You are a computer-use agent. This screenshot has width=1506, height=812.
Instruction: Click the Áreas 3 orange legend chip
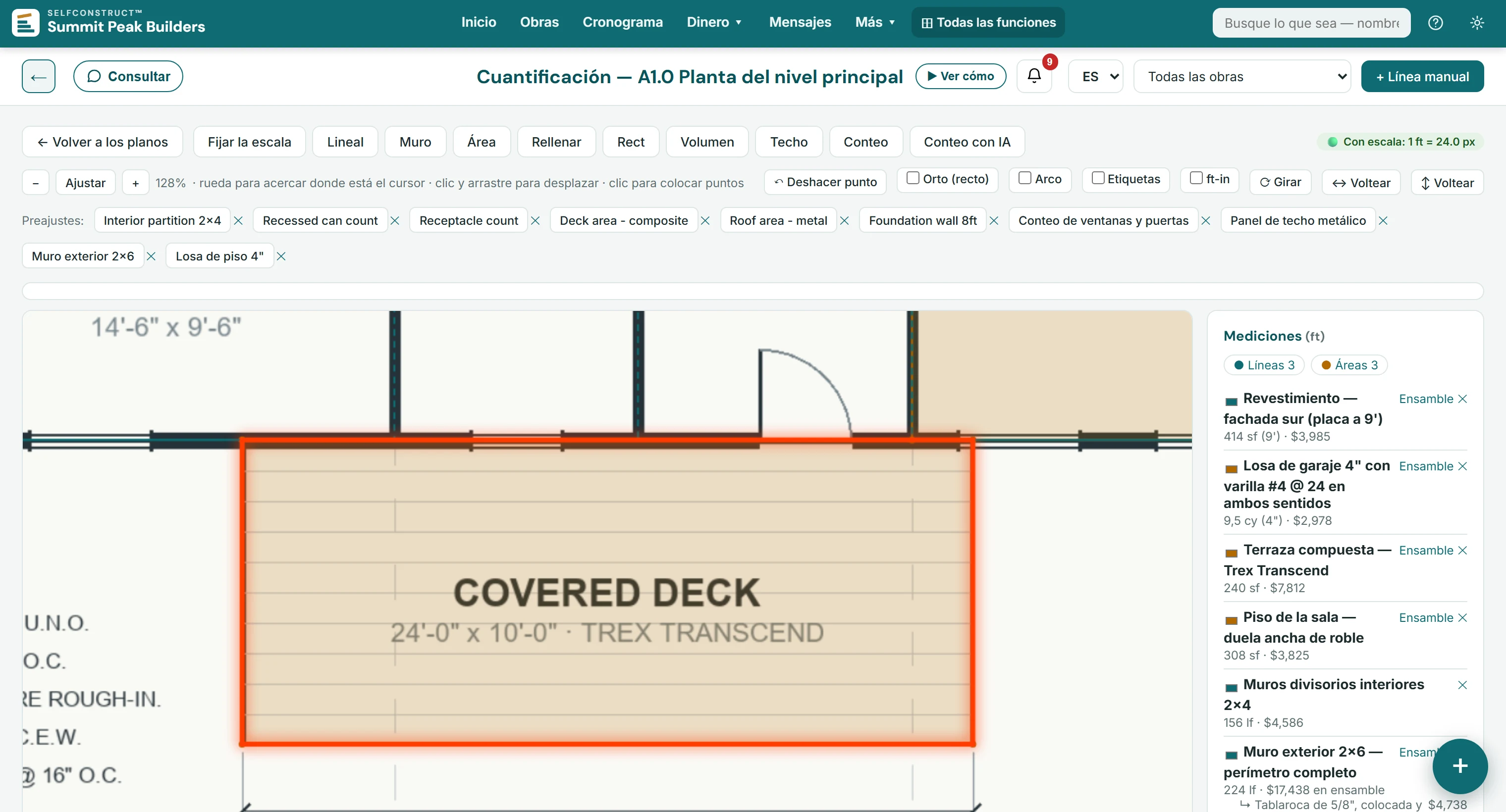(x=1349, y=365)
